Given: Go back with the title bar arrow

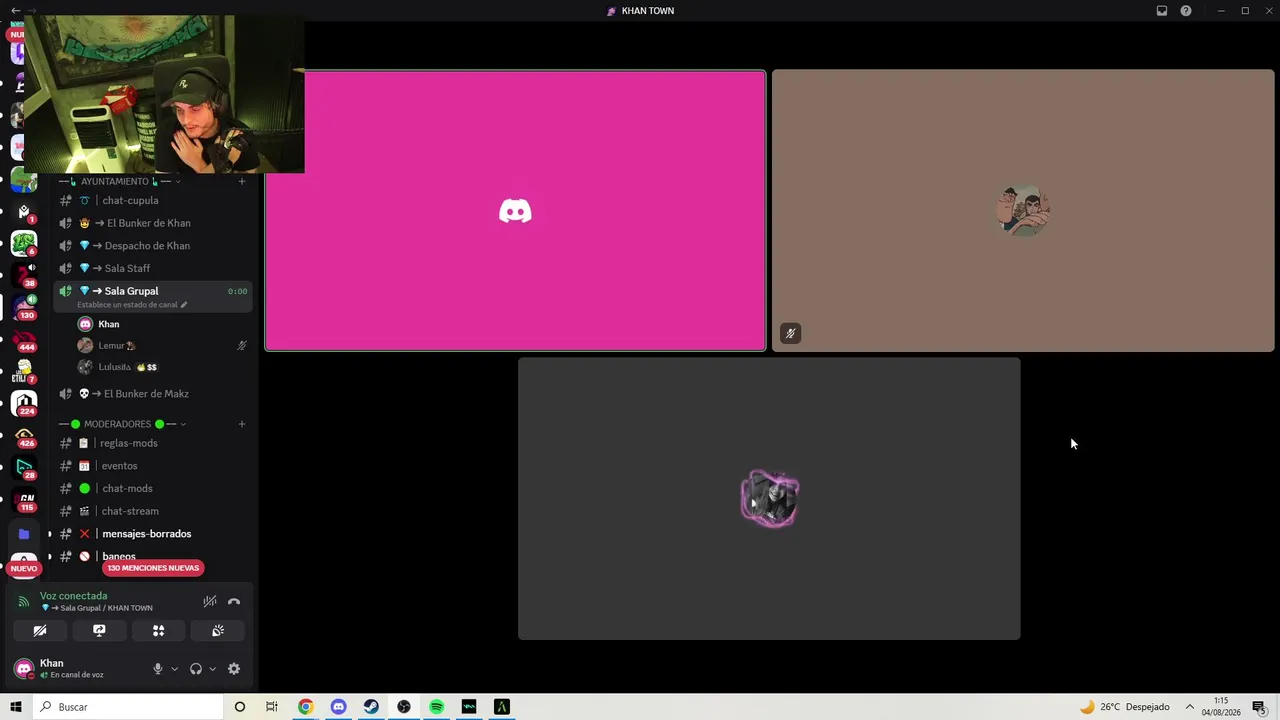Looking at the screenshot, I should [15, 10].
